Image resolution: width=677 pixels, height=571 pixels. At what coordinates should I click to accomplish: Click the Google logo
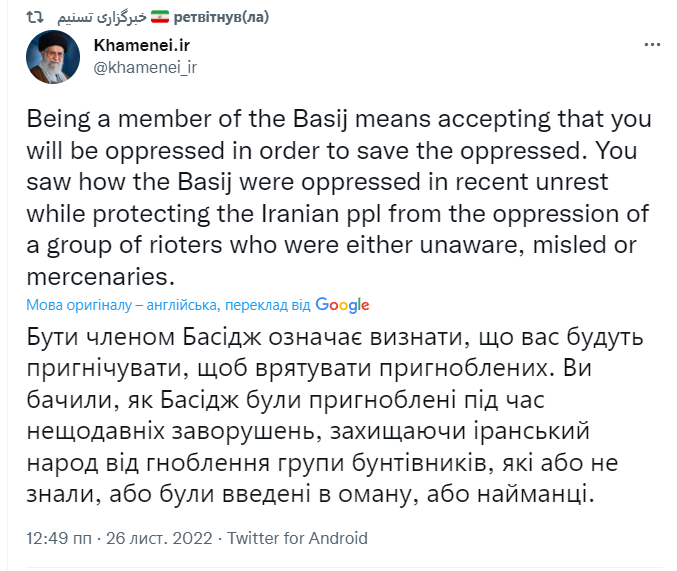coord(342,305)
